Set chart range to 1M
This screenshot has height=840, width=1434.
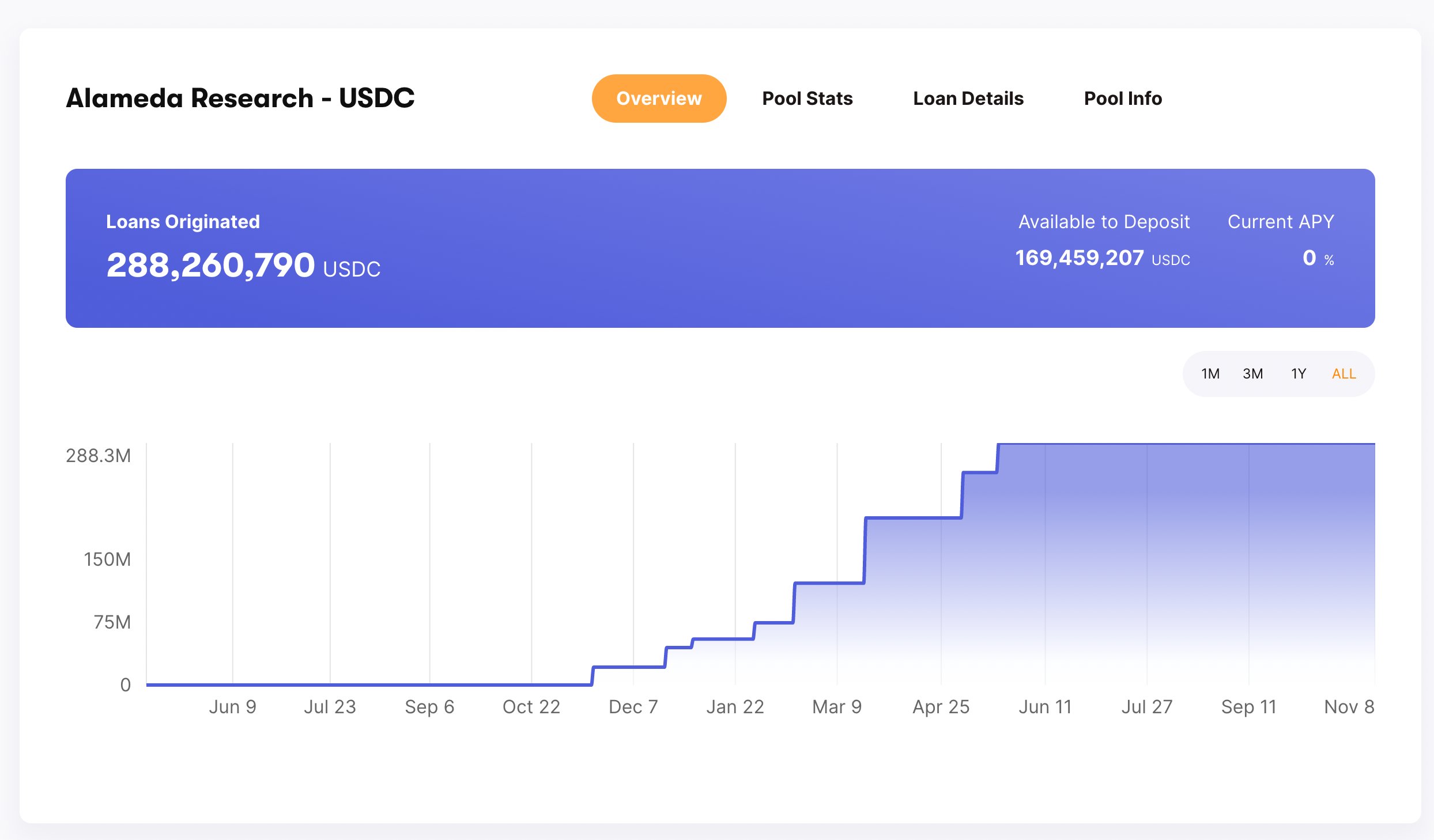click(x=1210, y=374)
